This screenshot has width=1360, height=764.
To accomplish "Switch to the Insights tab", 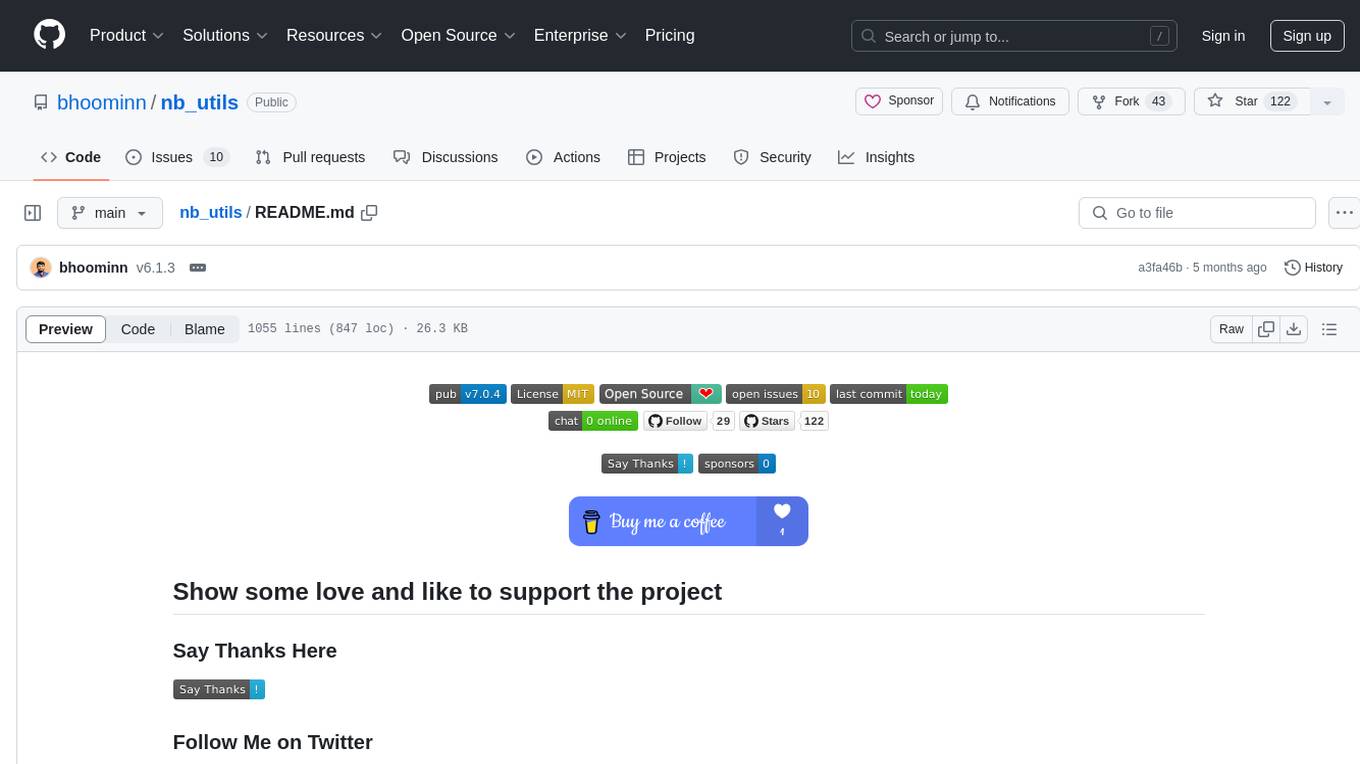I will click(x=877, y=157).
